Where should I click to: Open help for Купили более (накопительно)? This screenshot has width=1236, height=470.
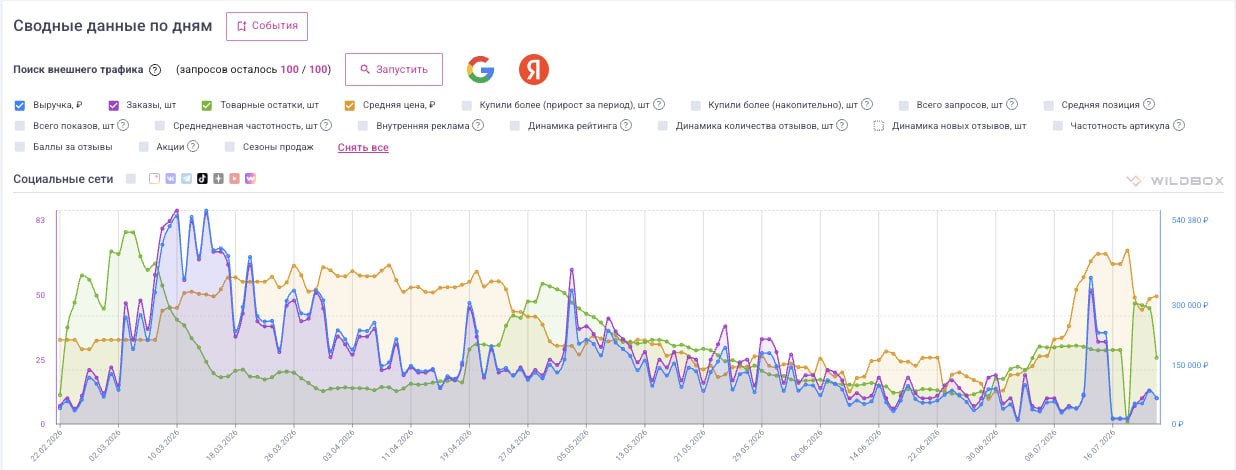(867, 104)
